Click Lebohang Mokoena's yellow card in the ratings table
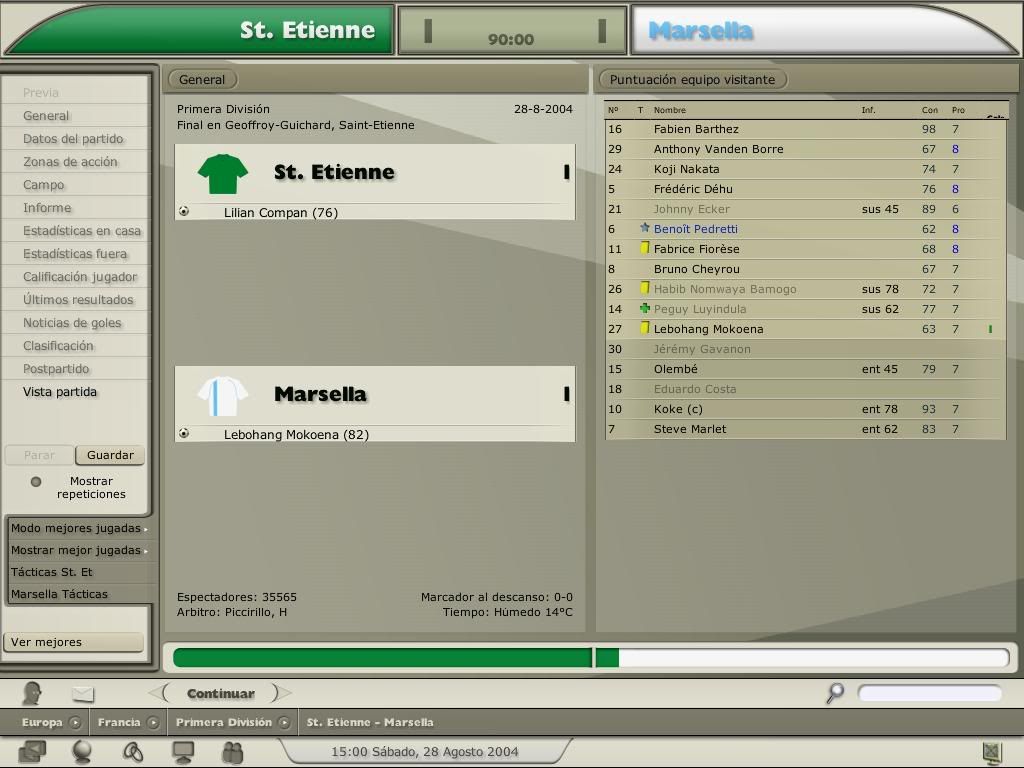The height and width of the screenshot is (768, 1024). (x=645, y=328)
